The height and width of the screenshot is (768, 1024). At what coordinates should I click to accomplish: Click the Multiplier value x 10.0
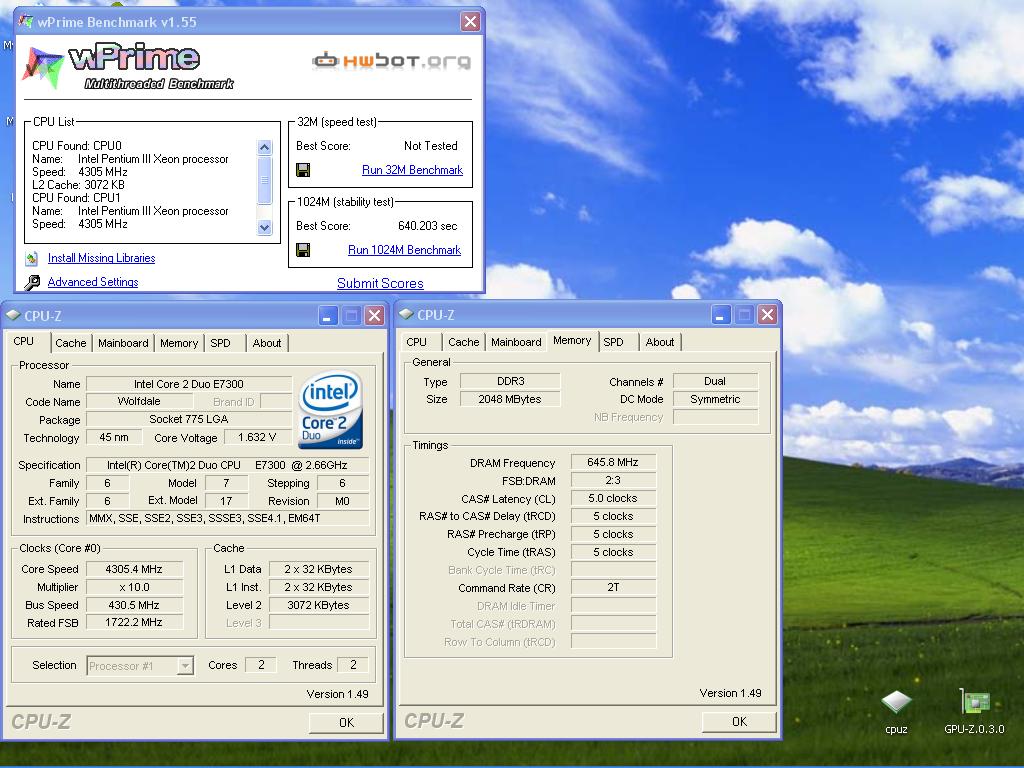tap(135, 588)
